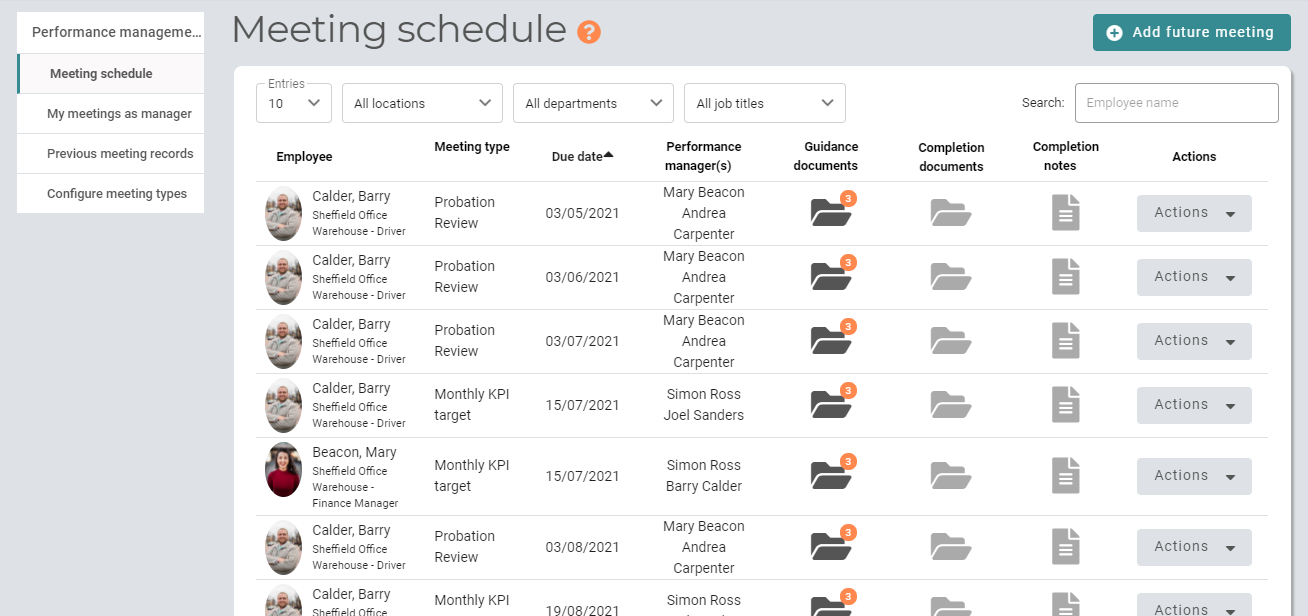Viewport: 1308px width, 616px height.
Task: Click Mary Beacon's employee photo
Action: (x=283, y=470)
